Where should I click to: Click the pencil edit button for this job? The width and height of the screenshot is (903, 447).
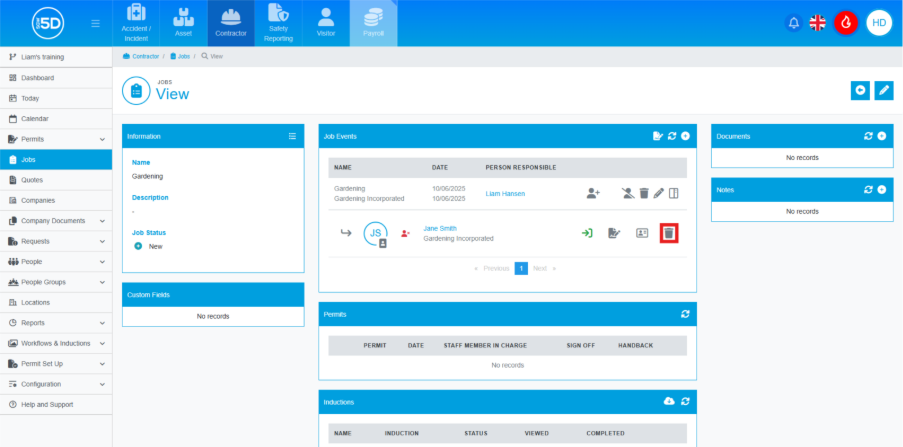pyautogui.click(x=883, y=91)
